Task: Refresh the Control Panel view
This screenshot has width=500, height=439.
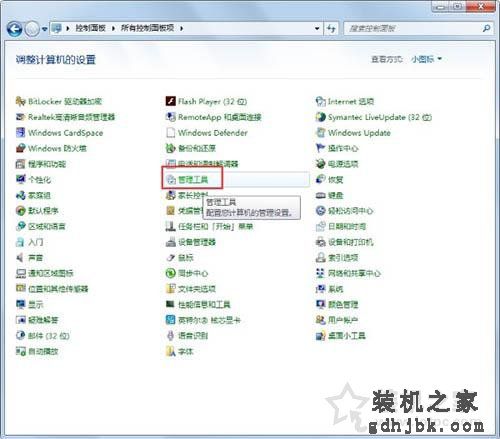Action: 331,29
